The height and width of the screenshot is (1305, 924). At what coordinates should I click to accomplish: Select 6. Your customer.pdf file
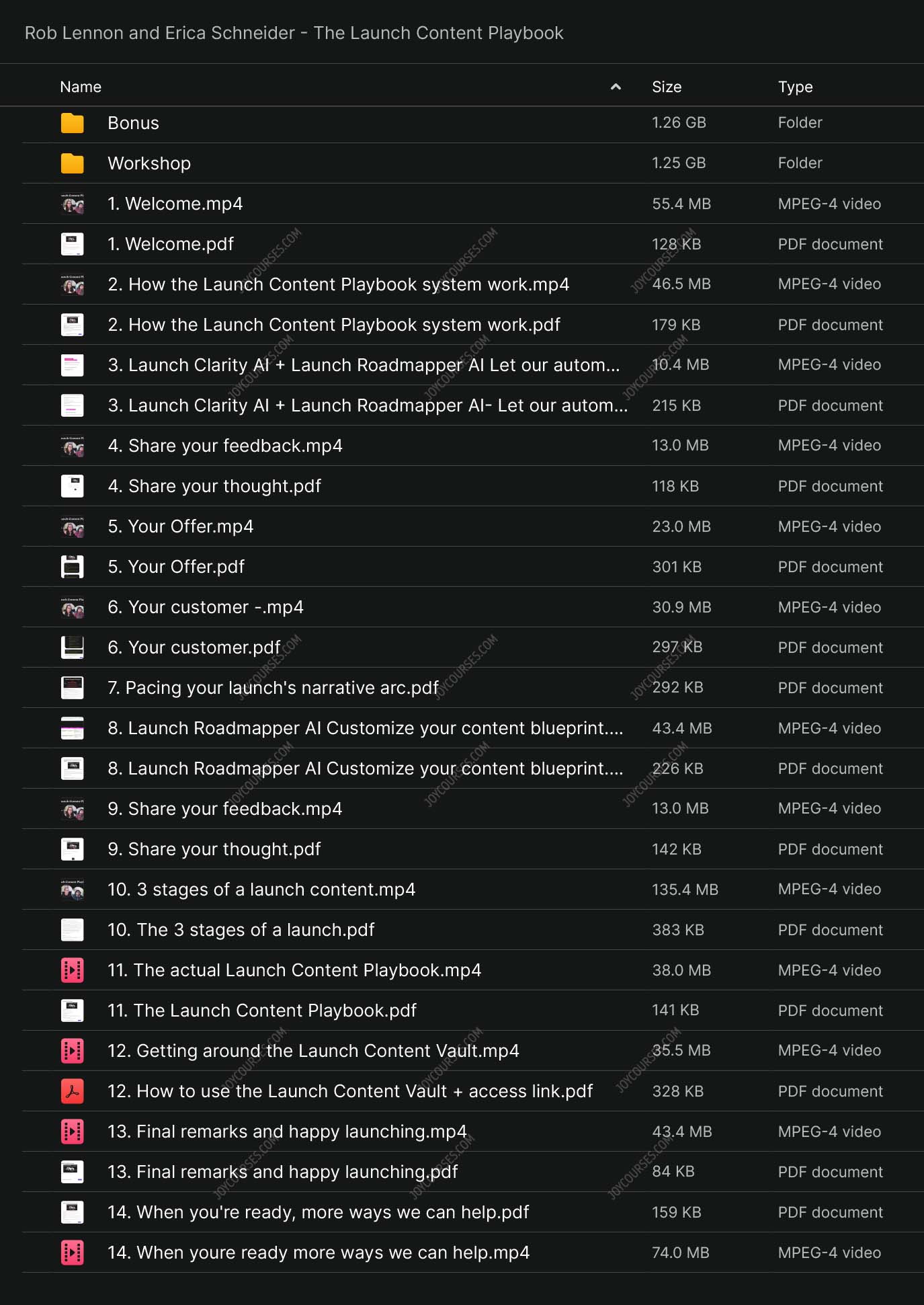pos(194,647)
